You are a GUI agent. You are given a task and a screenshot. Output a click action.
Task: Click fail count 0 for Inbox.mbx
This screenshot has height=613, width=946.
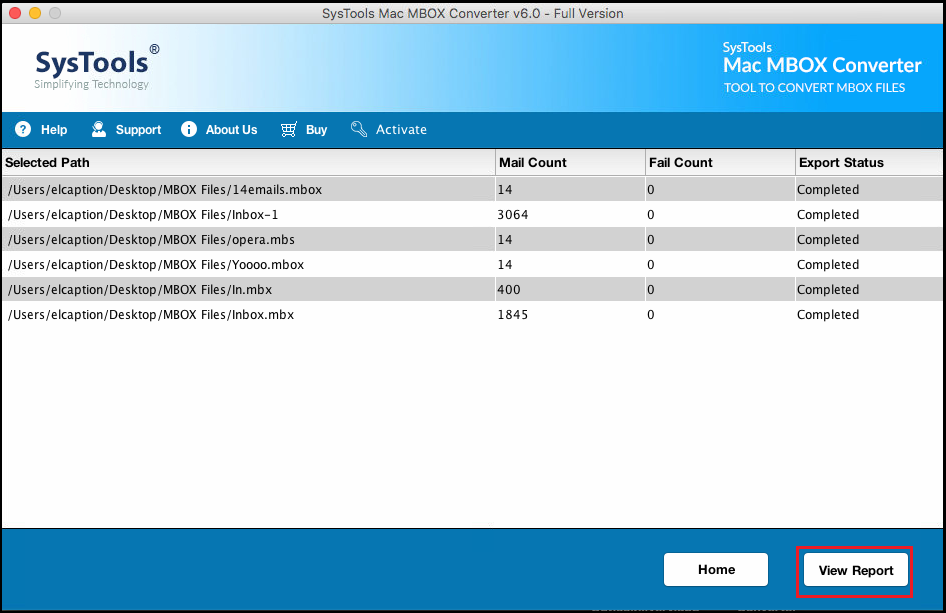pos(650,315)
